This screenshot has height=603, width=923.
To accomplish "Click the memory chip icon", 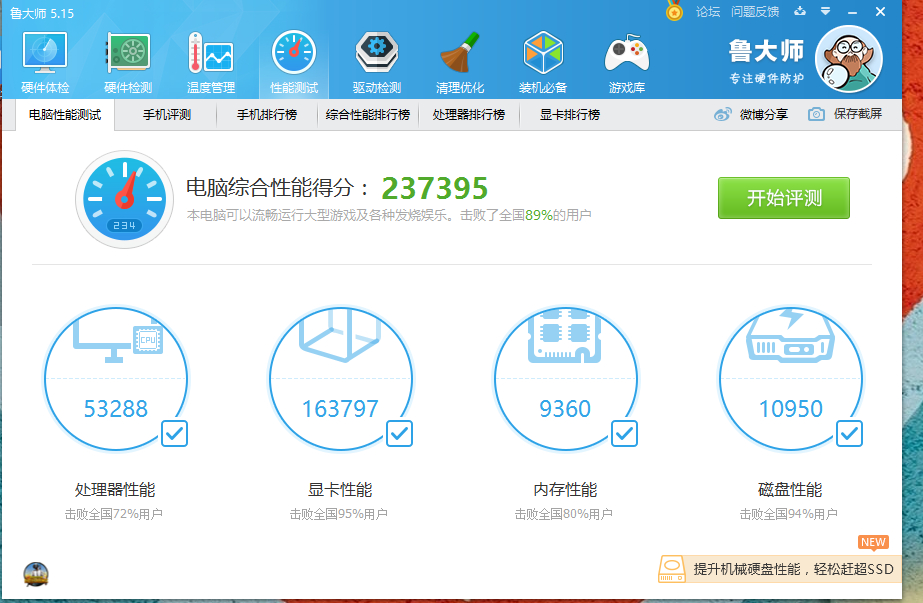I will click(565, 334).
